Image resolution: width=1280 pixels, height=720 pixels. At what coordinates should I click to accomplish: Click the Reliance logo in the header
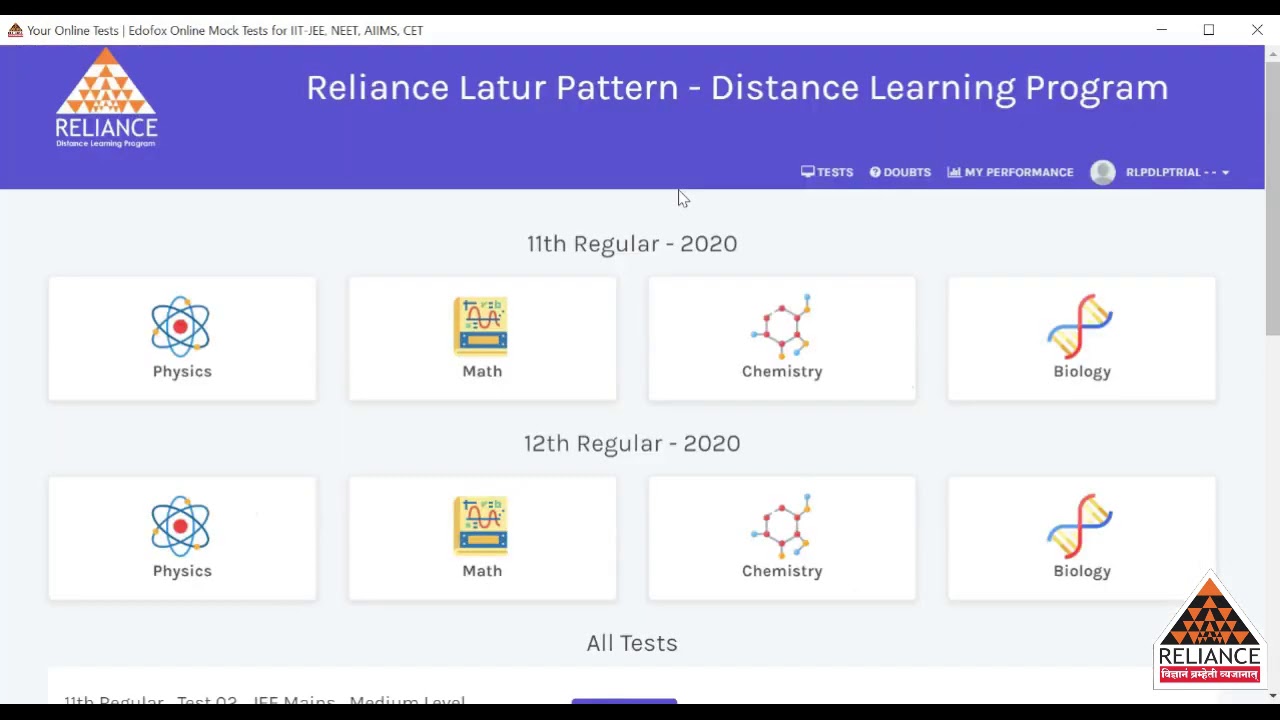pos(106,98)
